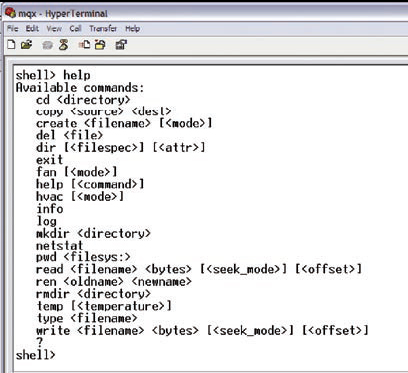
Task: Click the 'create <filename> [<mode>]' line
Action: pyautogui.click(x=124, y=123)
